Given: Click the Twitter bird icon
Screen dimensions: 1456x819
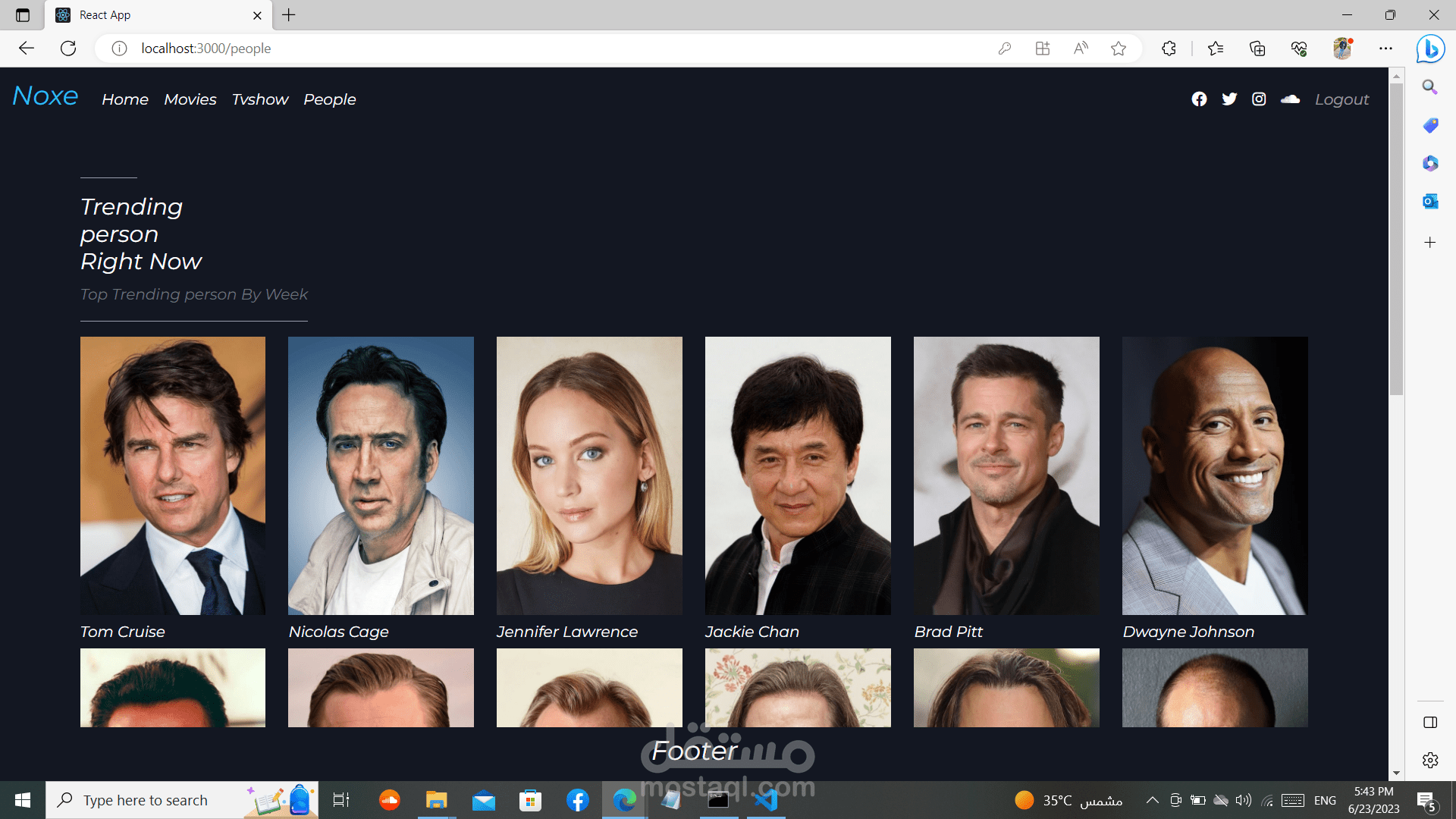Looking at the screenshot, I should pos(1229,99).
